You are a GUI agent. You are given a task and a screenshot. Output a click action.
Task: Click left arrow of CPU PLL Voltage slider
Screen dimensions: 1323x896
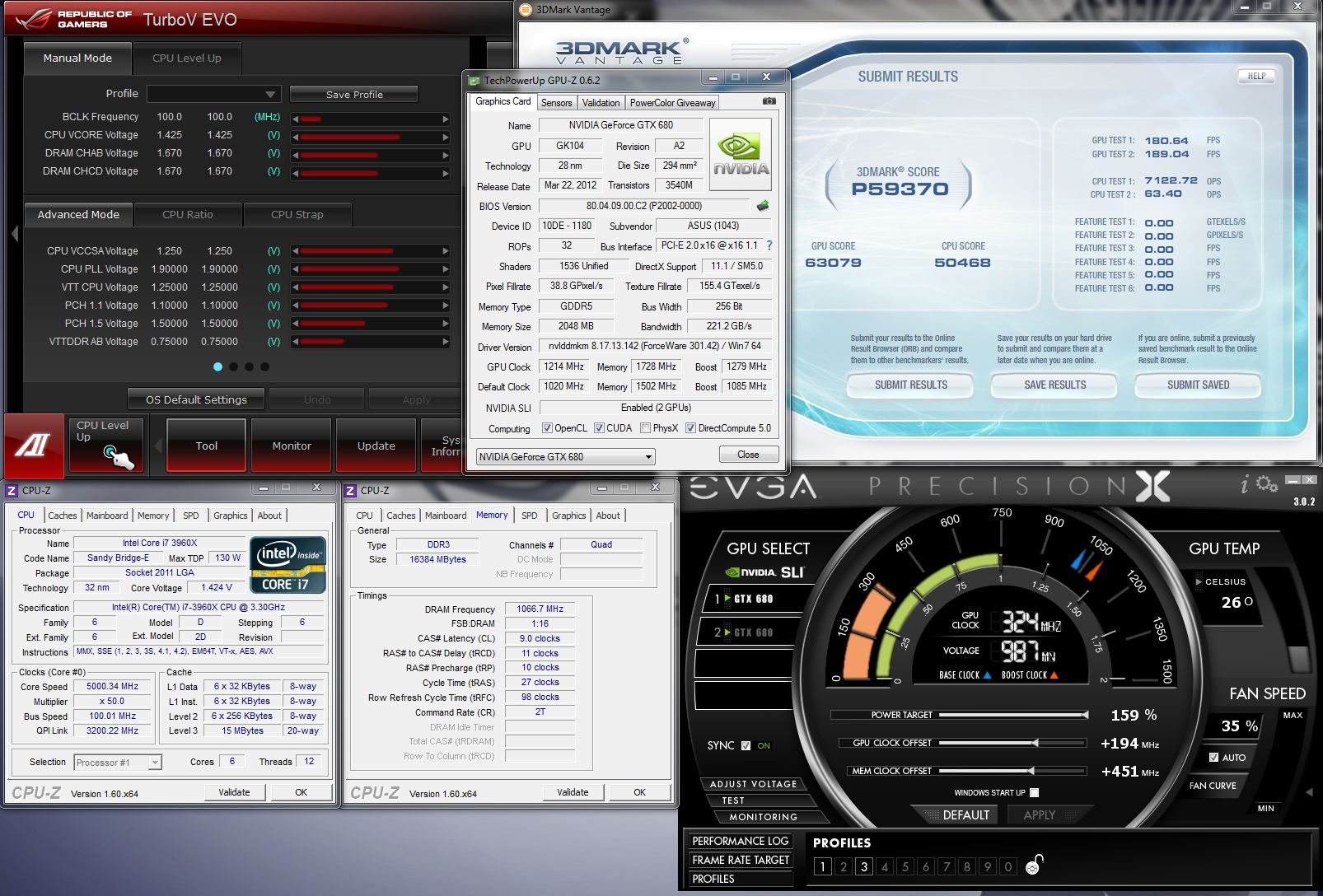295,269
